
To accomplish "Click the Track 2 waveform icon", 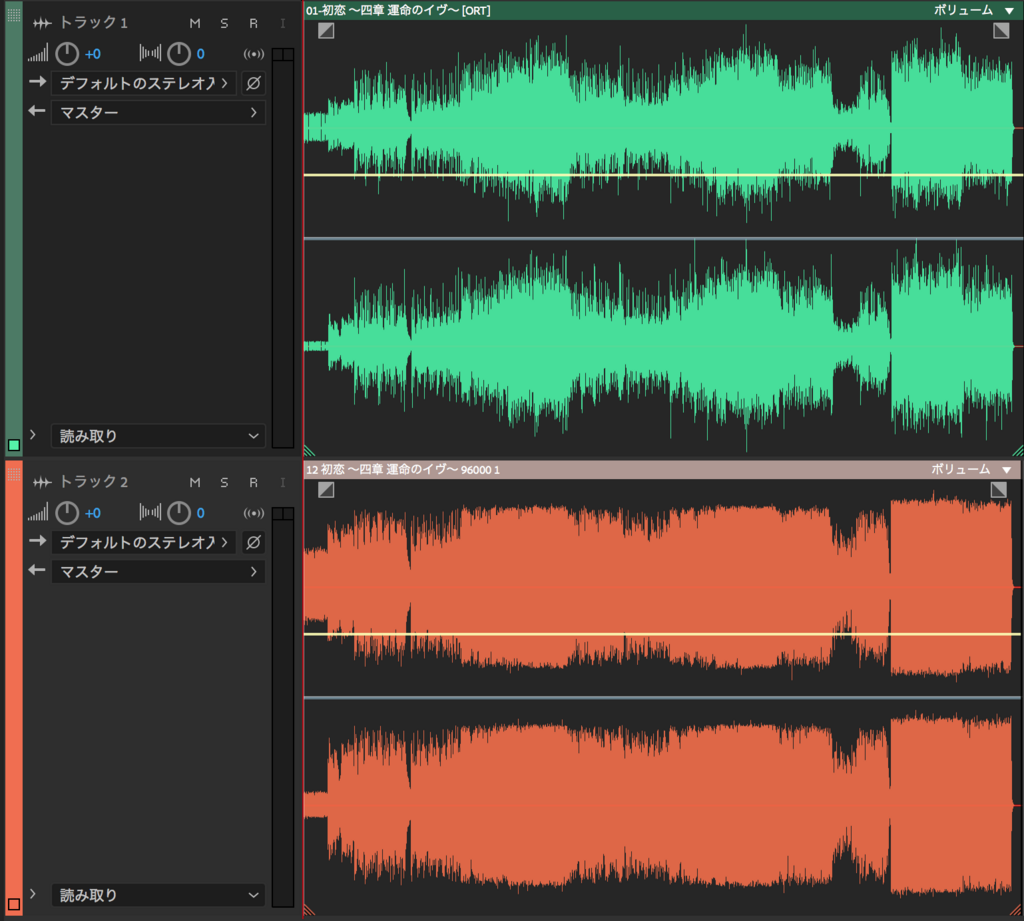I will pos(42,483).
